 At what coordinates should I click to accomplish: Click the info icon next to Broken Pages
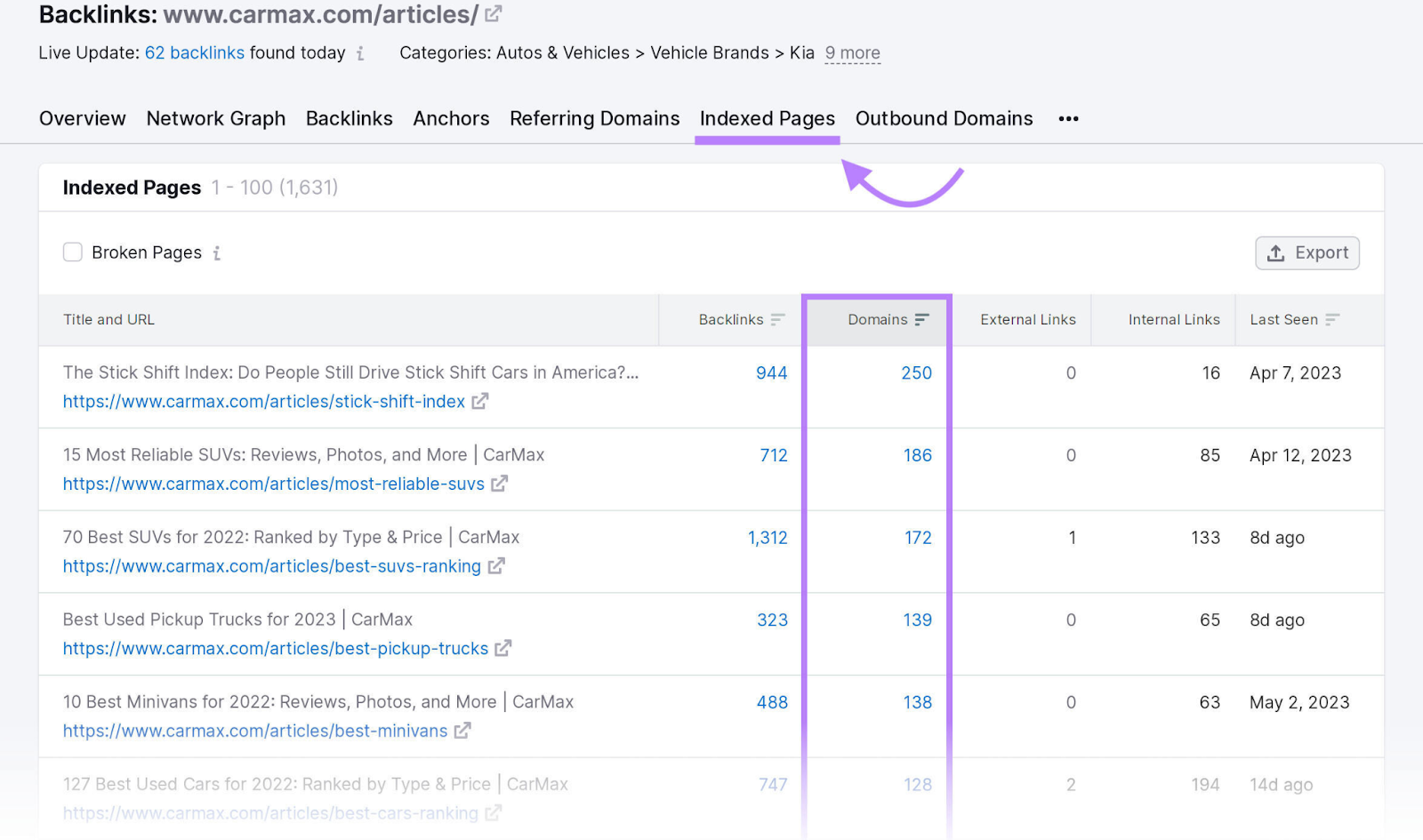coord(216,253)
